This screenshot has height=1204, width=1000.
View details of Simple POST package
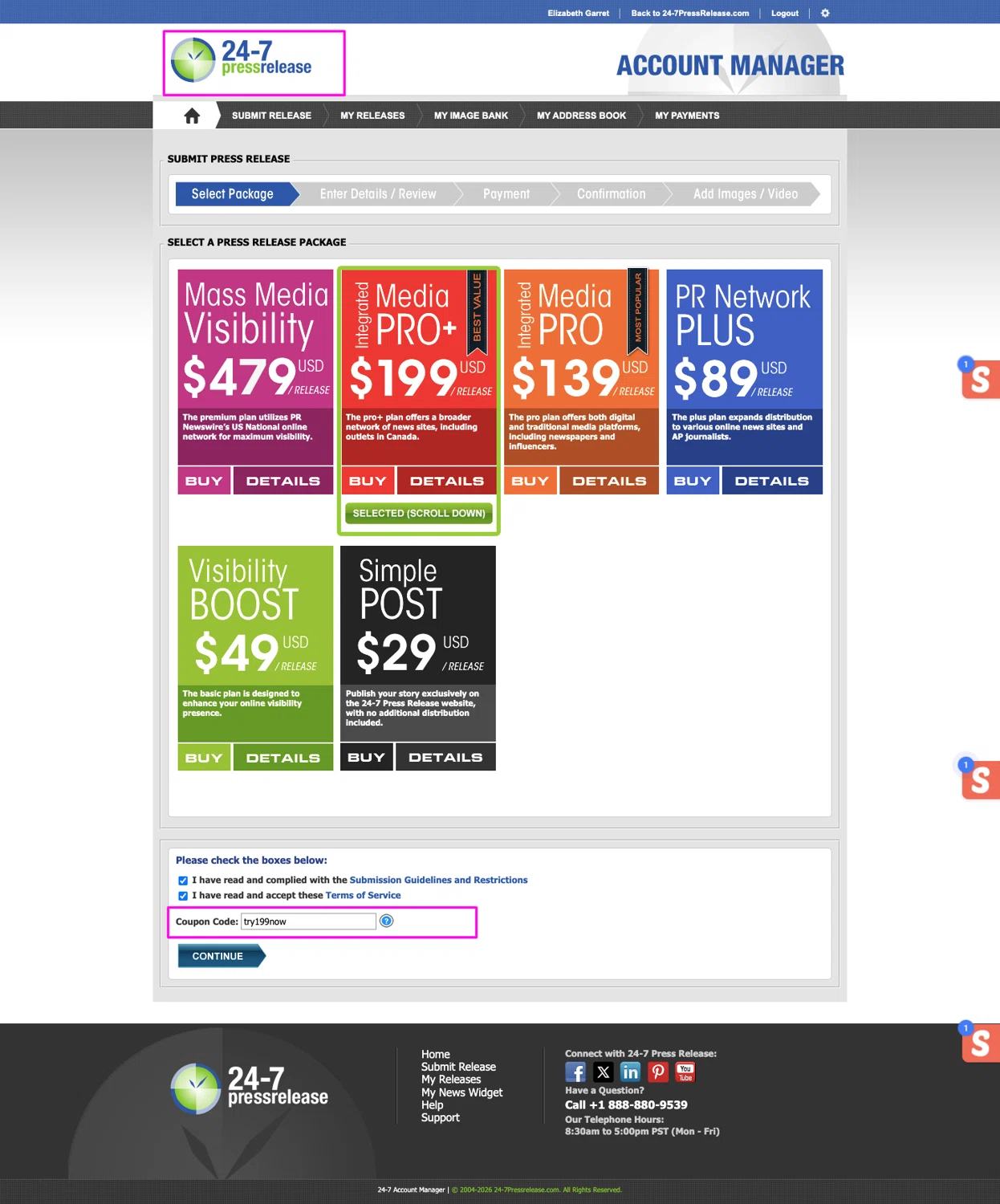[445, 757]
